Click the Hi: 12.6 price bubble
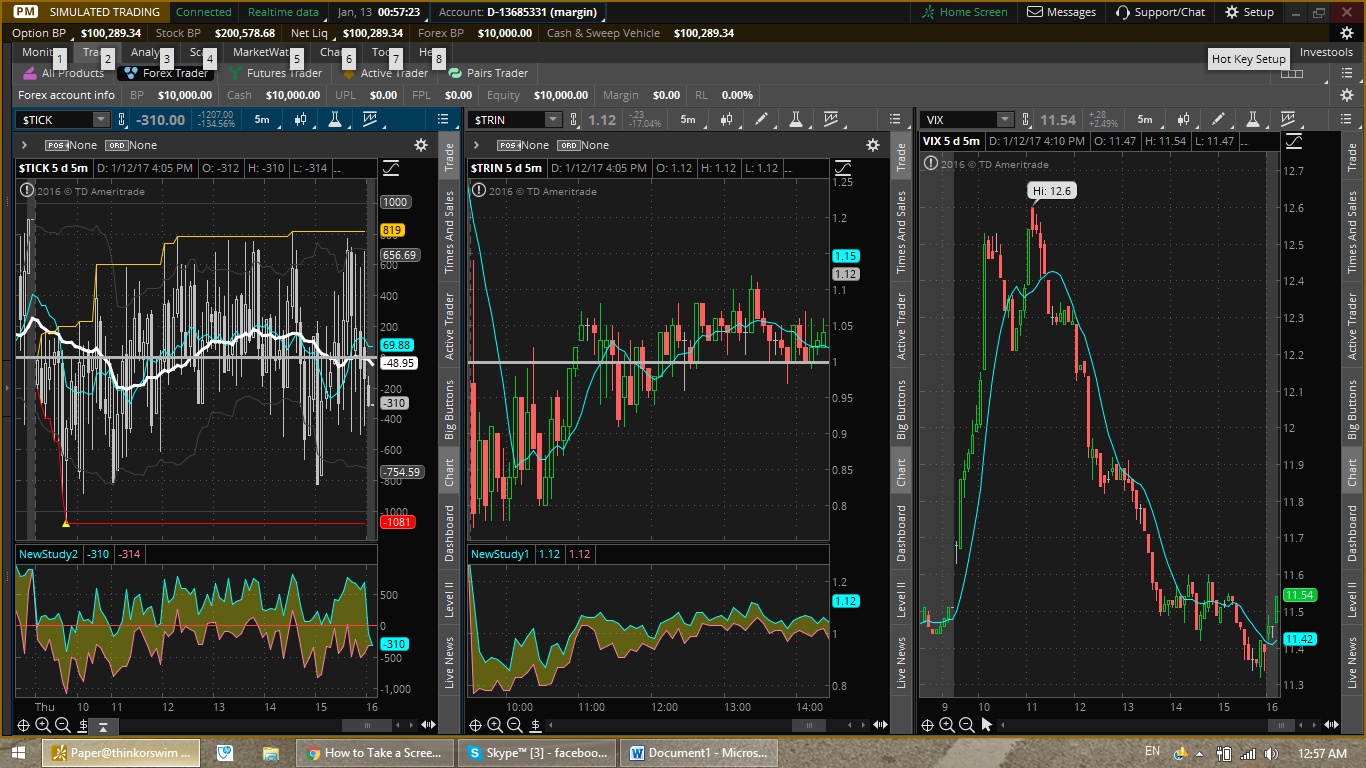1366x768 pixels. [x=1052, y=190]
